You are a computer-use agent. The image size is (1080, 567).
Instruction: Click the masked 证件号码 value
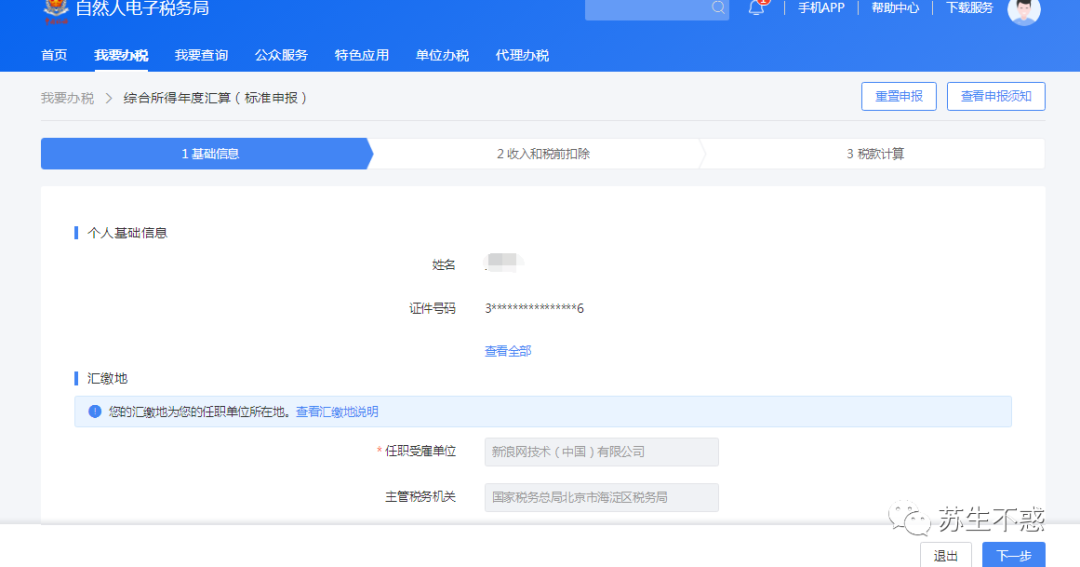tap(534, 308)
